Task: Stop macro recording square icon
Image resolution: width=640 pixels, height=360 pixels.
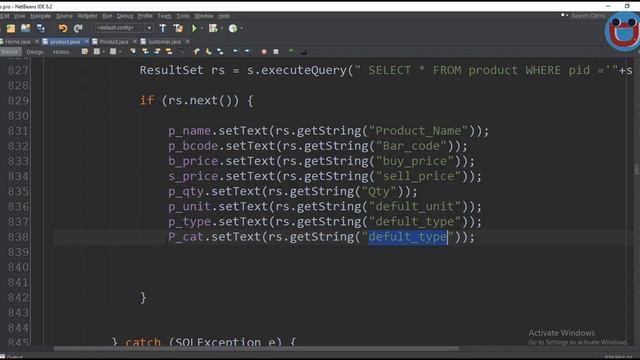Action: tap(276, 52)
